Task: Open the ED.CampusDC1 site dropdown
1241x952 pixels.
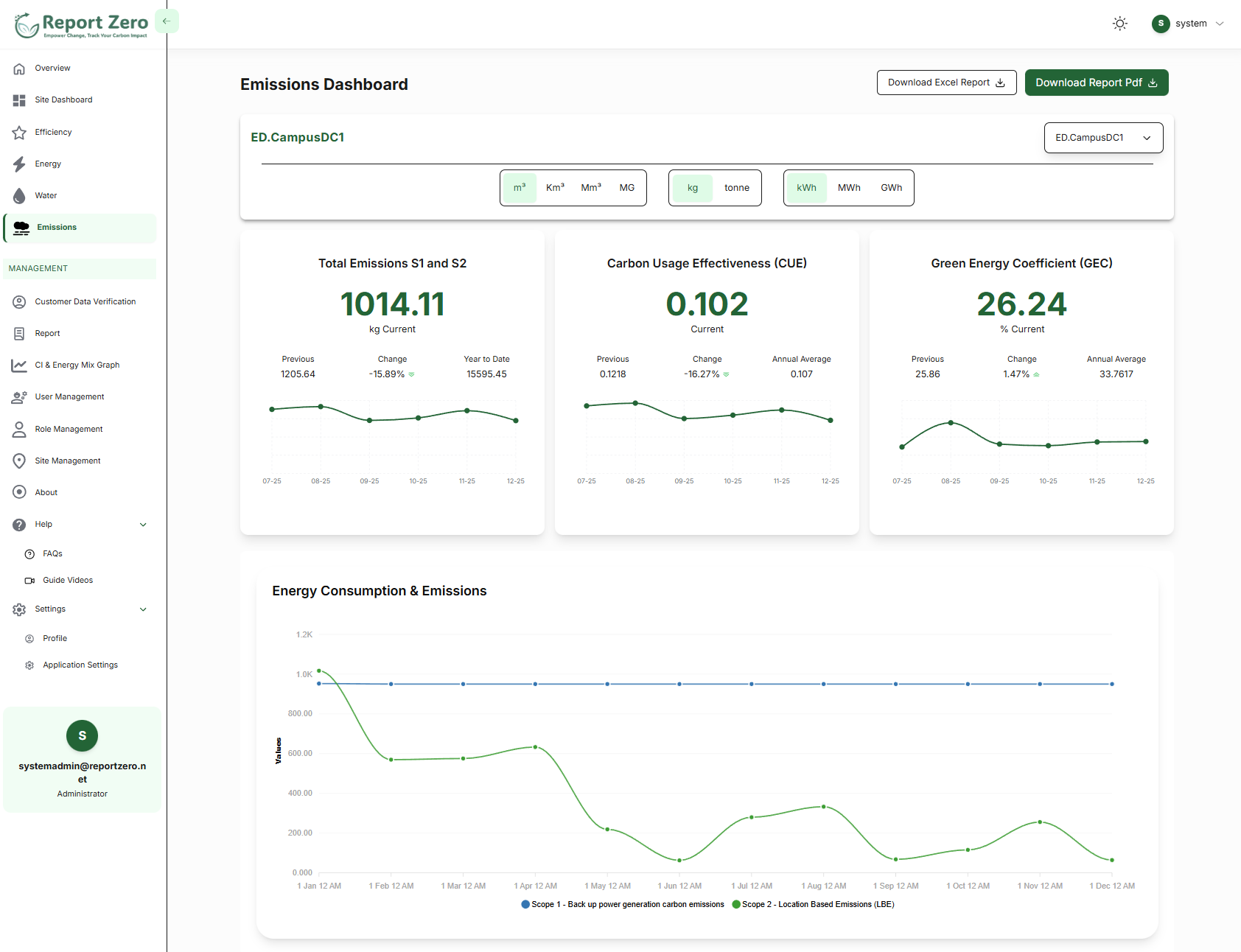Action: [1104, 138]
